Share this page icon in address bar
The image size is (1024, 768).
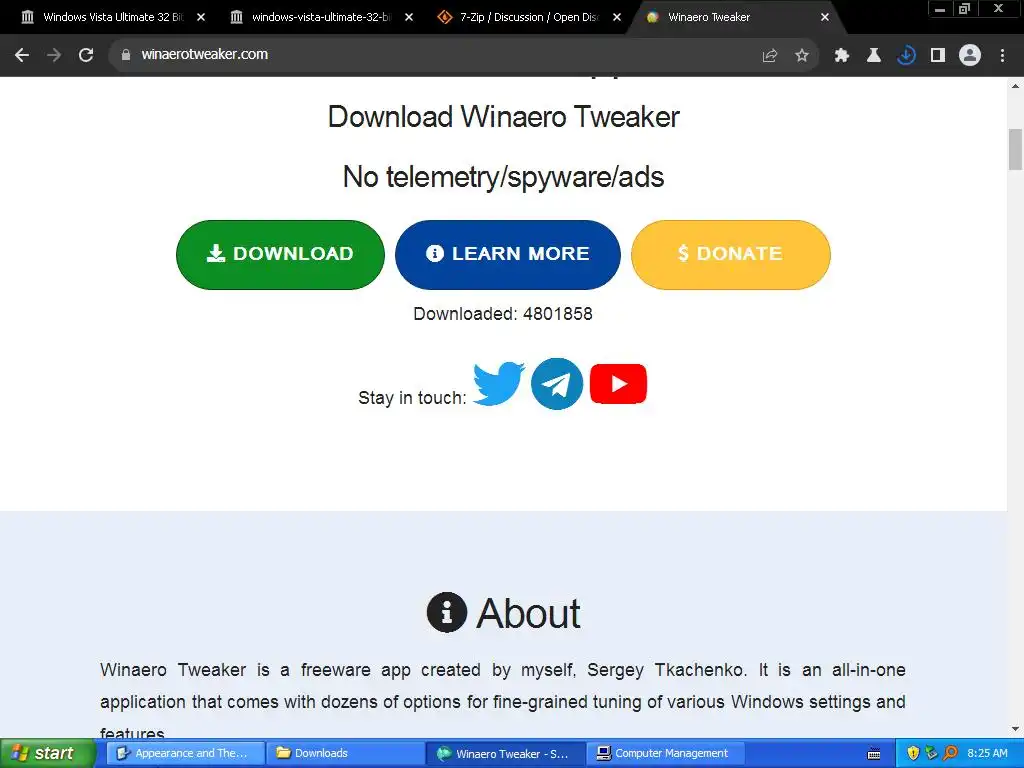coord(770,56)
